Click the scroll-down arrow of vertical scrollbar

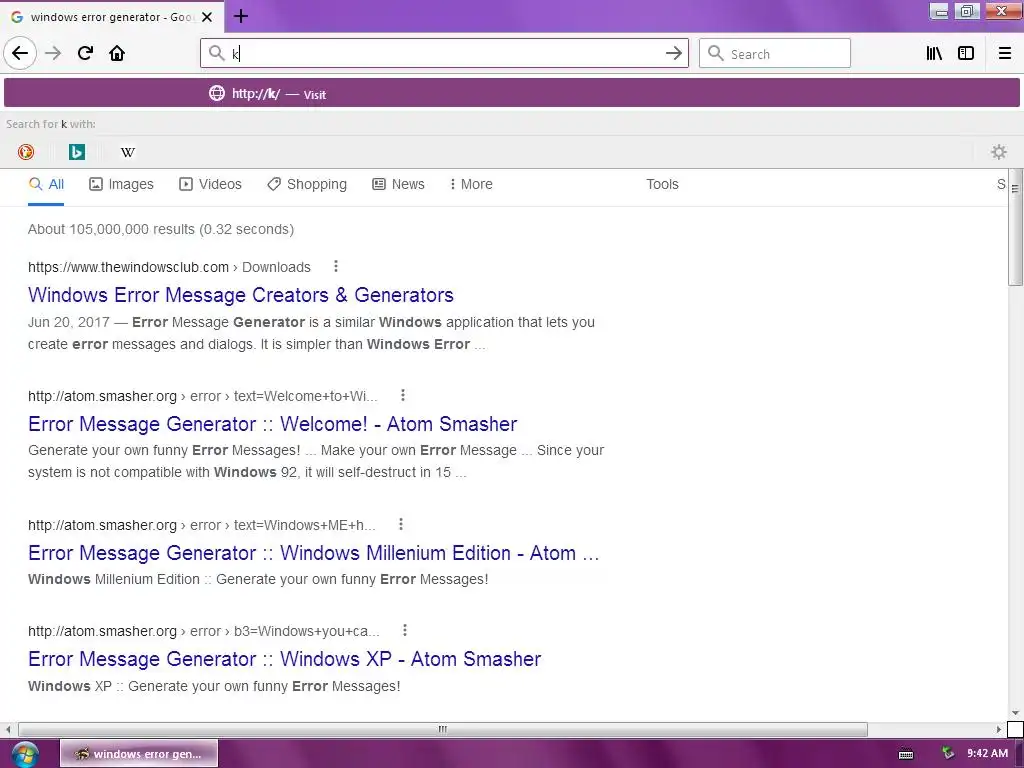coord(1015,713)
